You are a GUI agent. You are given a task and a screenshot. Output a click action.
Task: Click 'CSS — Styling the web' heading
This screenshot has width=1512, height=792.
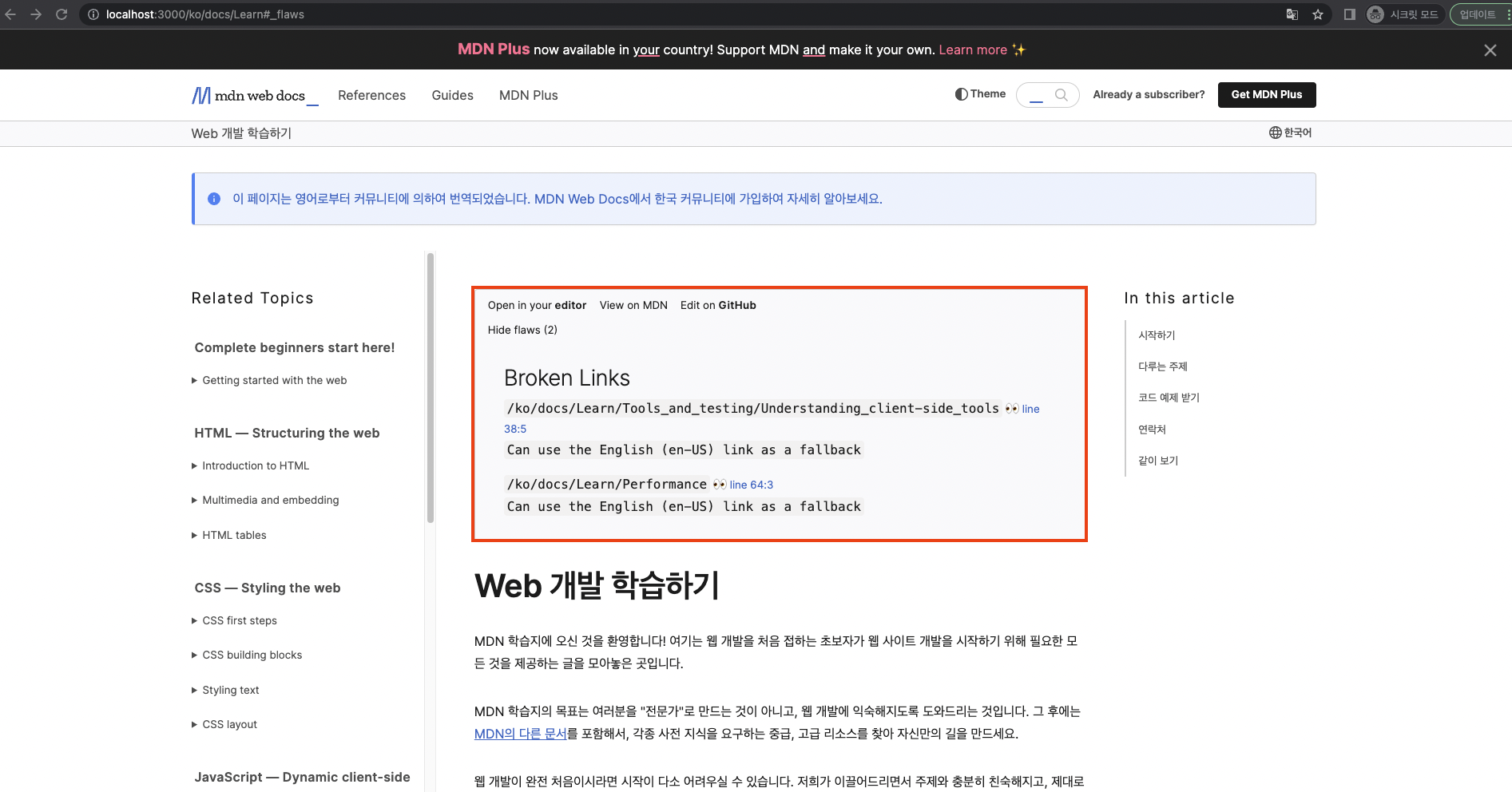[x=268, y=588]
